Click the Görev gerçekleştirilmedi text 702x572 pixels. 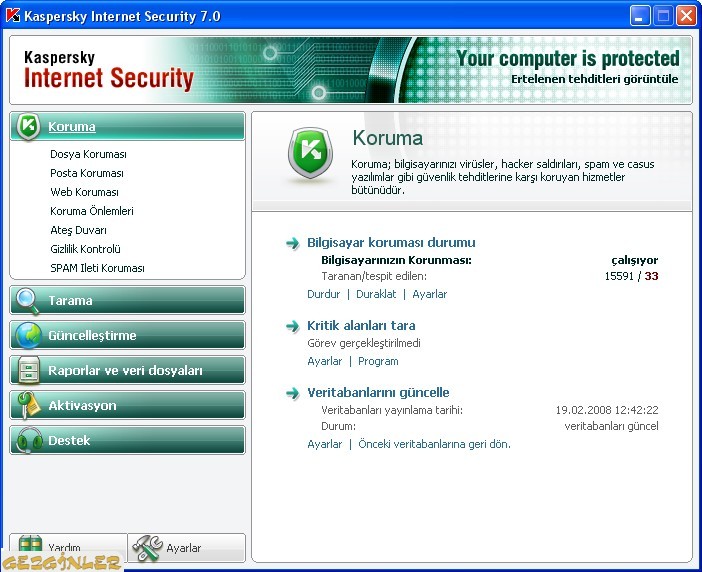pyautogui.click(x=364, y=343)
